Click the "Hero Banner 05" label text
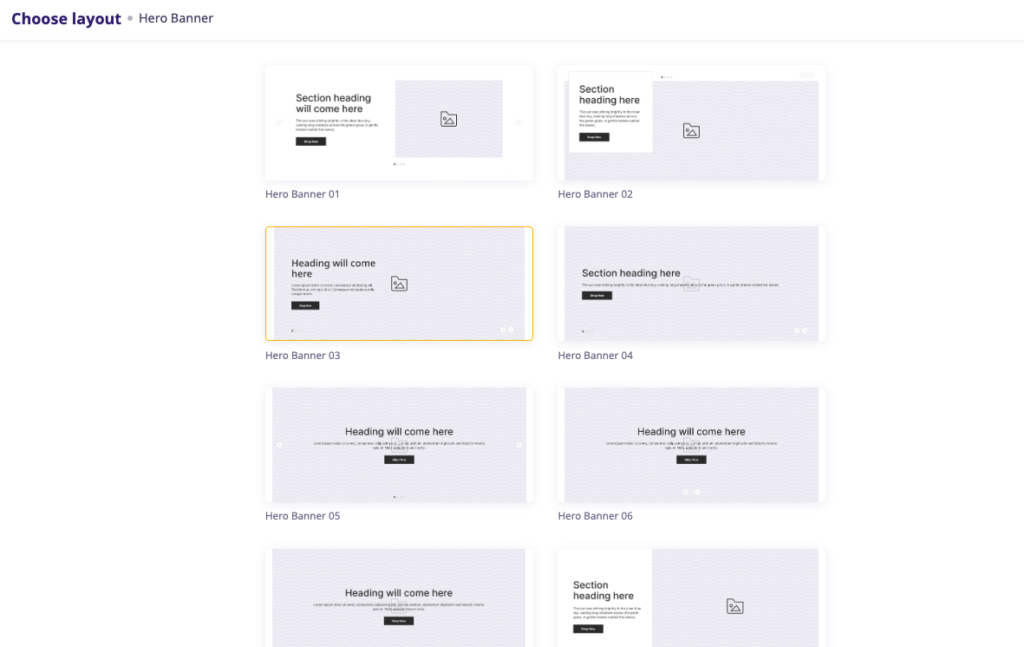Image resolution: width=1024 pixels, height=647 pixels. [302, 516]
